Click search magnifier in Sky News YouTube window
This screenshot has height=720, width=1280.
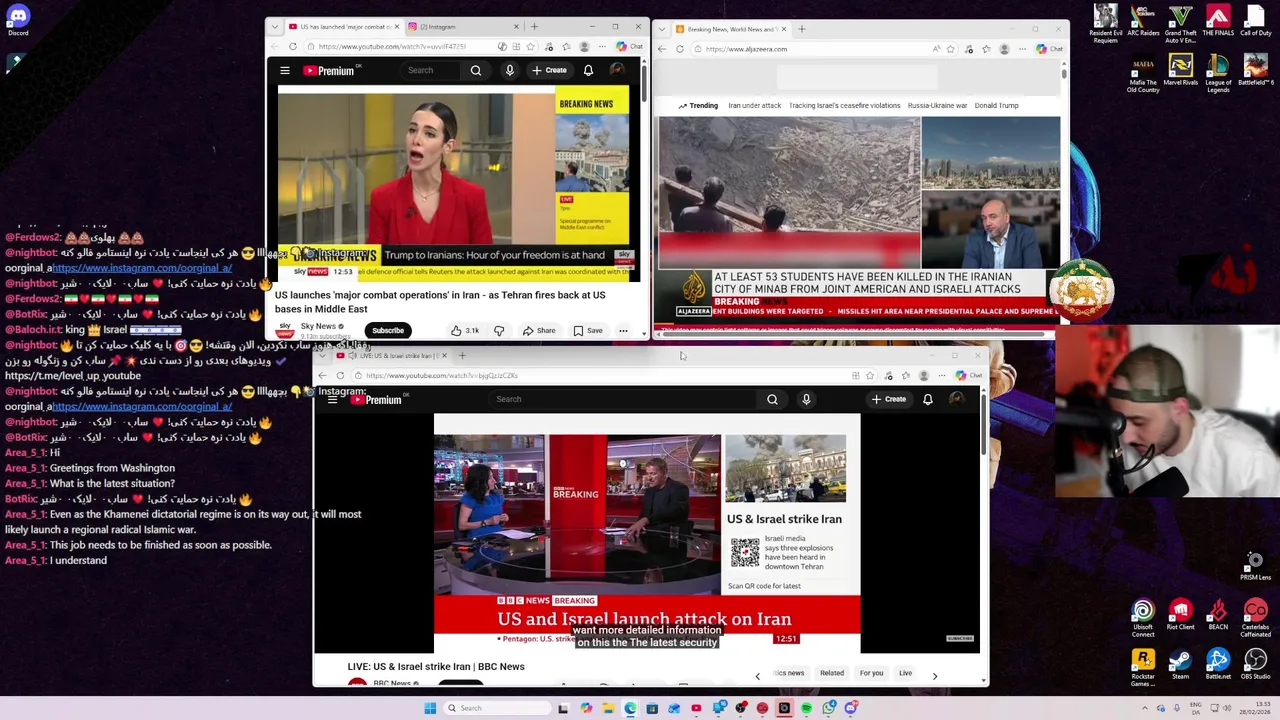pos(476,70)
